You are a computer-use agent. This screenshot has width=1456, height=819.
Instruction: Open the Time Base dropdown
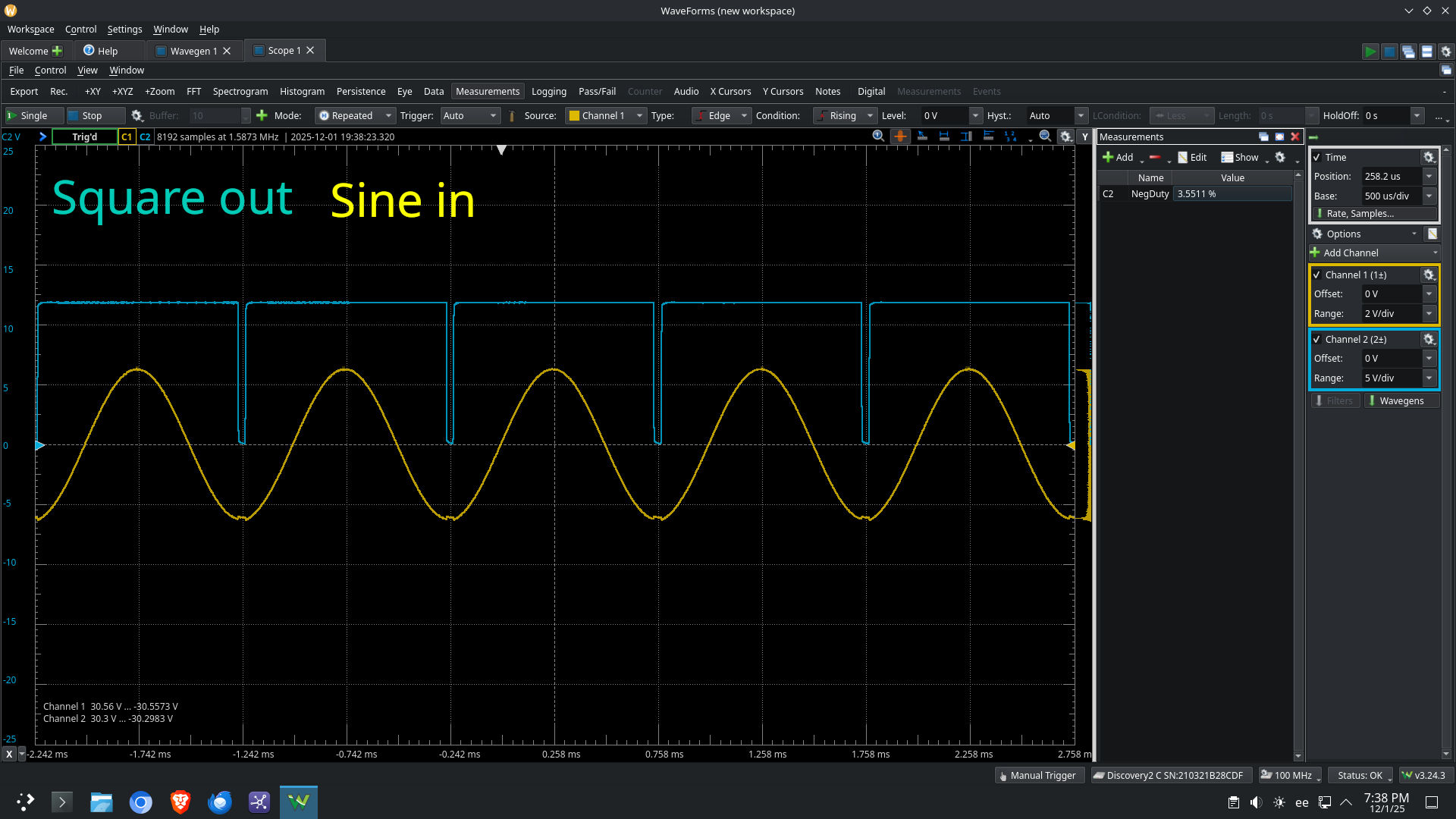coord(1429,196)
